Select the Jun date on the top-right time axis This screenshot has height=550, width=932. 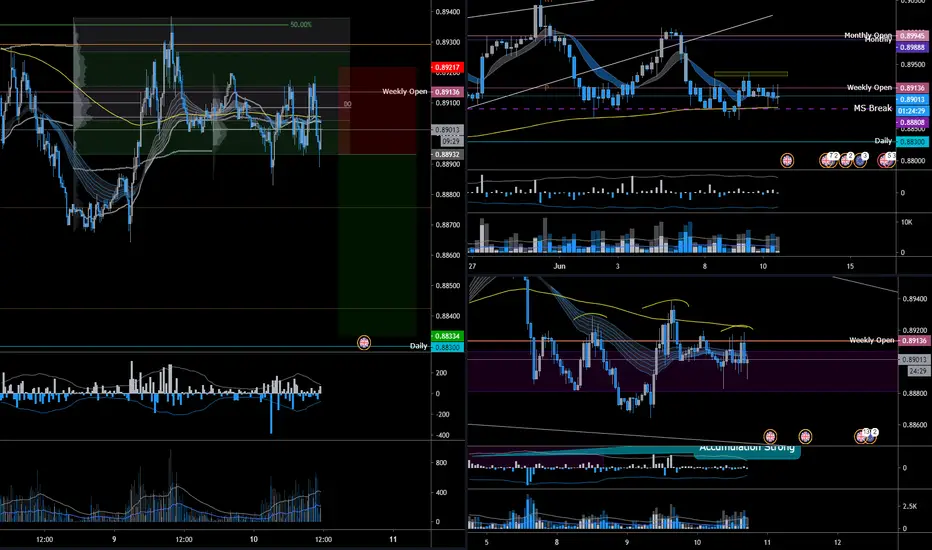559,266
